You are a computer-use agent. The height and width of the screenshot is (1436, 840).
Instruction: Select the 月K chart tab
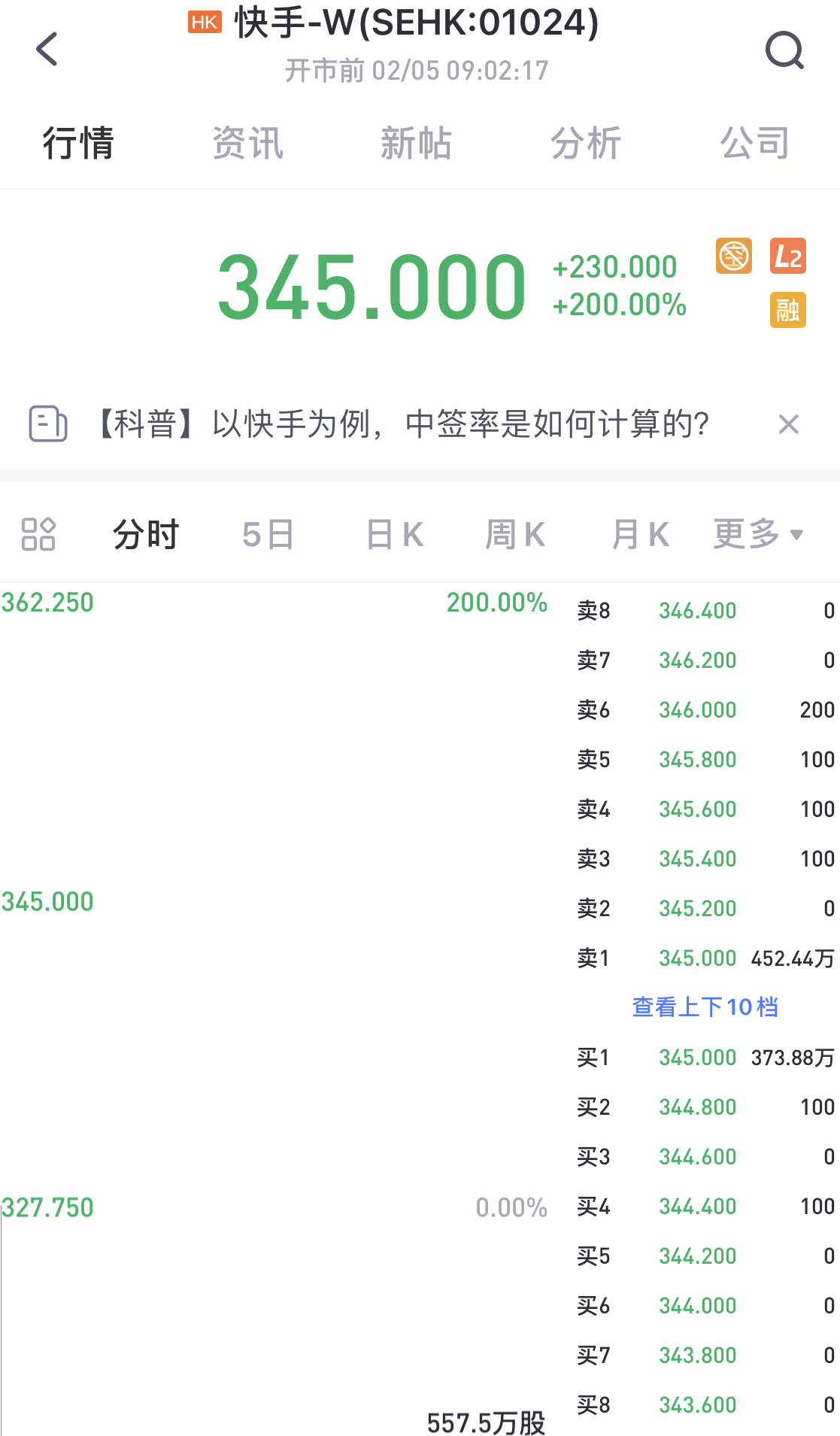[640, 535]
